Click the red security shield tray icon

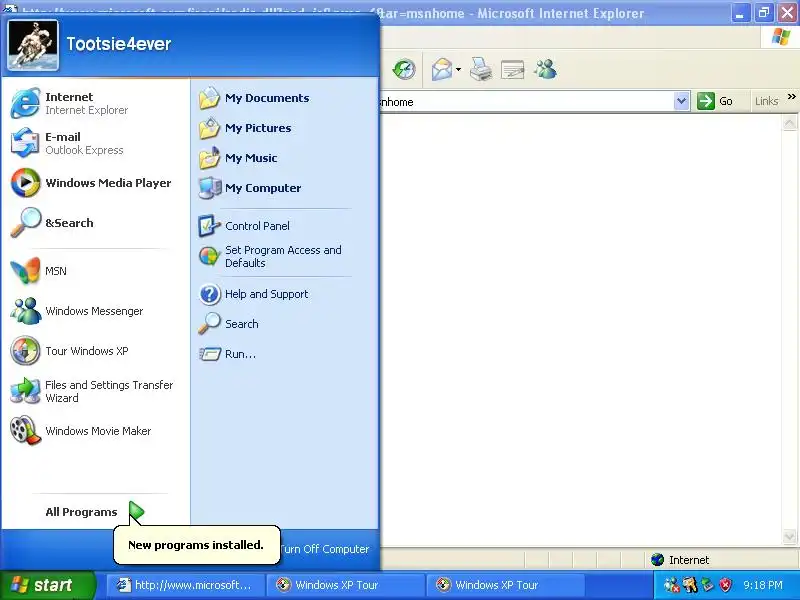[725, 585]
